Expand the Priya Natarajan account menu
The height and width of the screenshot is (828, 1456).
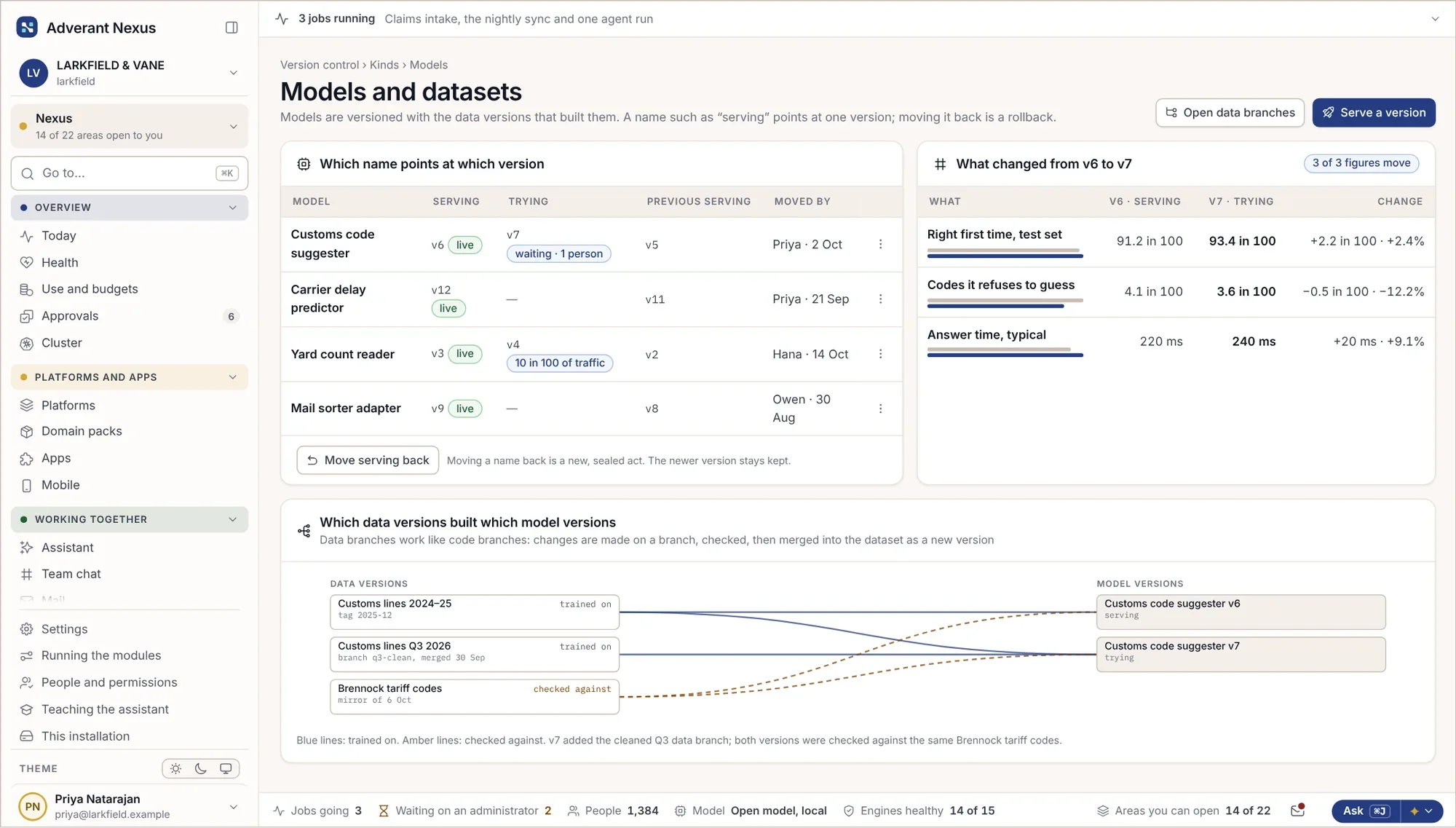[130, 806]
